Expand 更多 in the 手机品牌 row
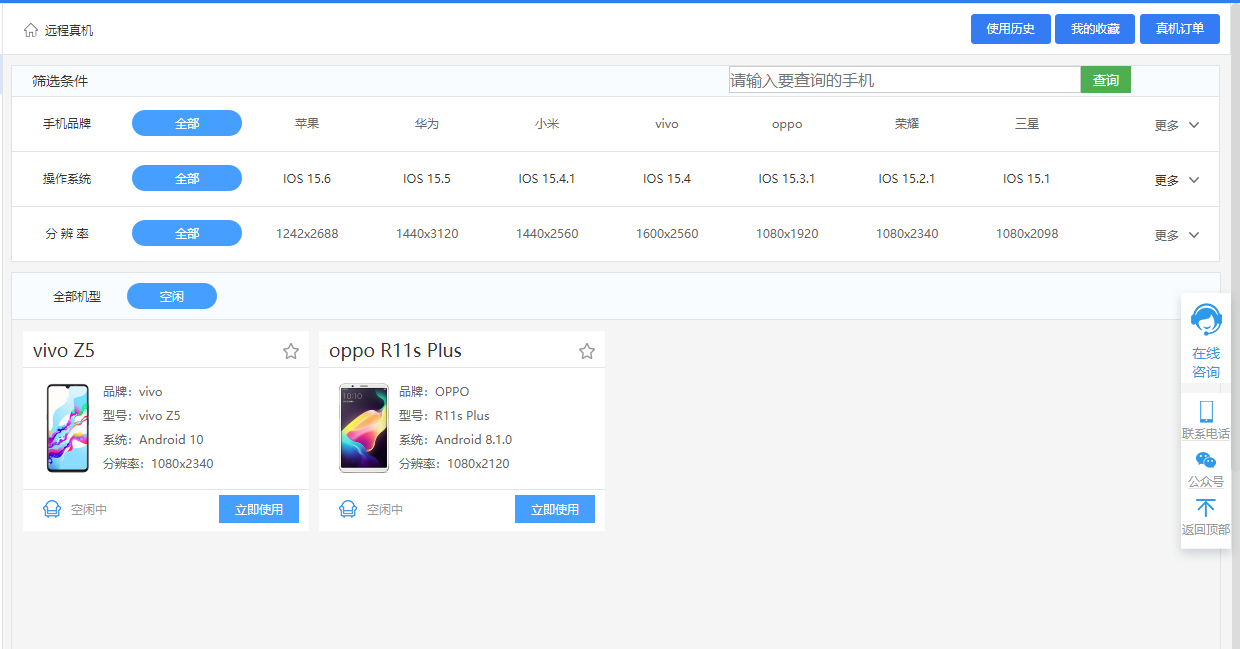This screenshot has height=649, width=1240. (x=1177, y=125)
